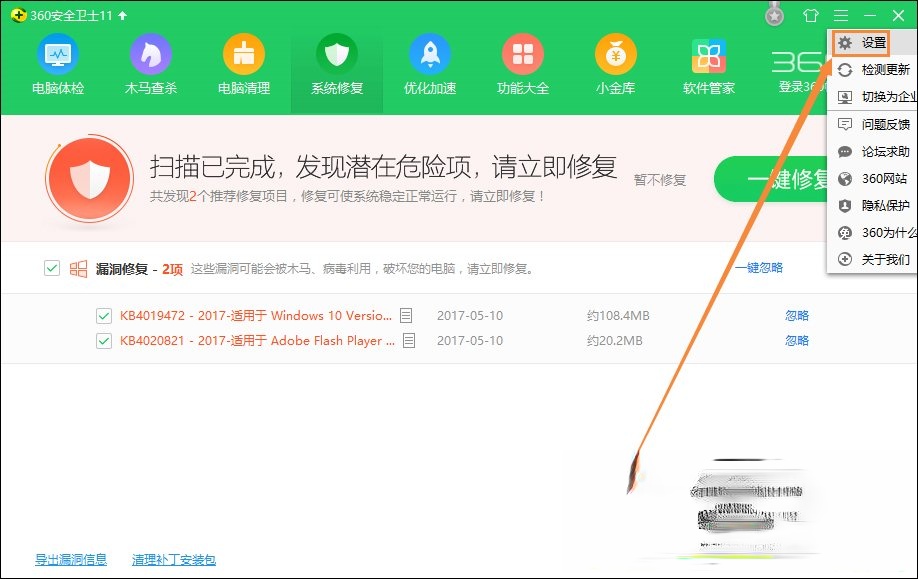This screenshot has width=918, height=579.
Task: Open the hamburger main menu in title bar
Action: coord(841,15)
